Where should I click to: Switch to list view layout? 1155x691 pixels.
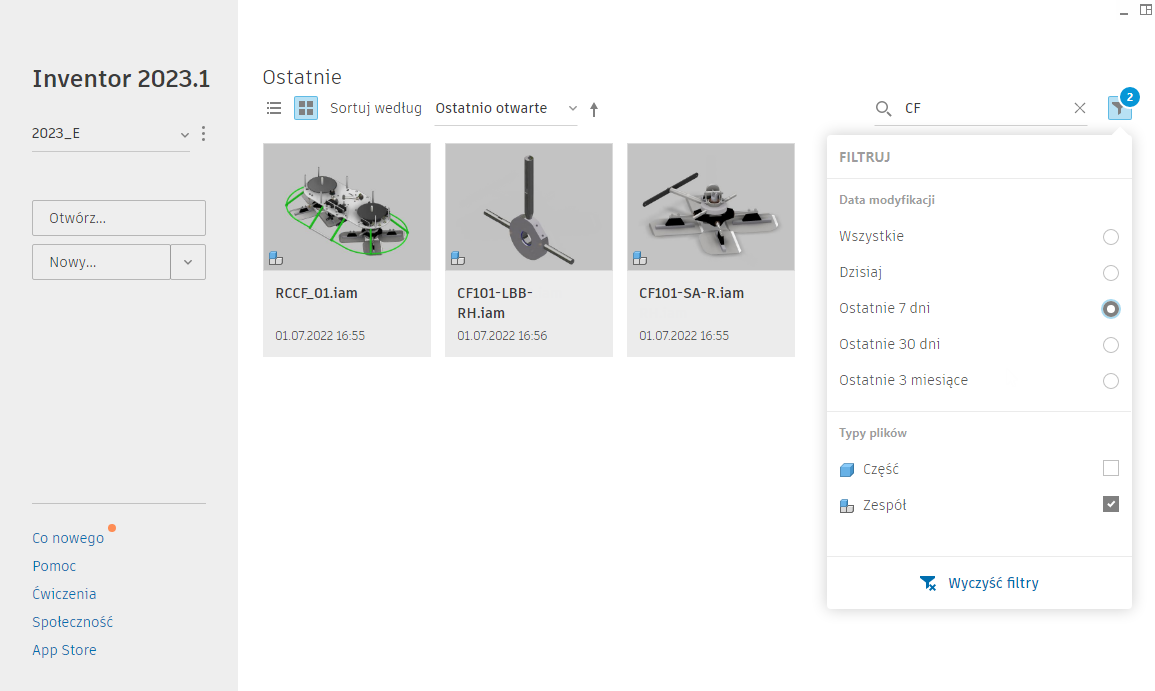coord(274,108)
